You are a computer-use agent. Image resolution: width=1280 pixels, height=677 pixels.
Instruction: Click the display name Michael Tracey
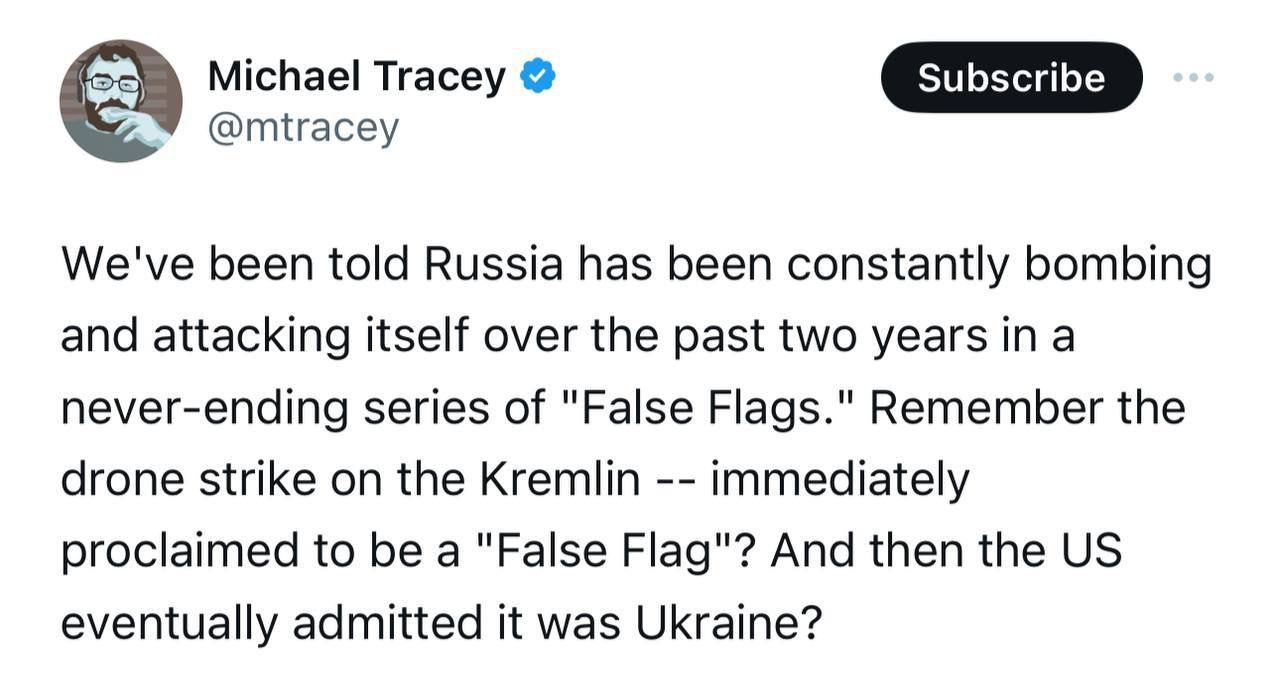357,77
